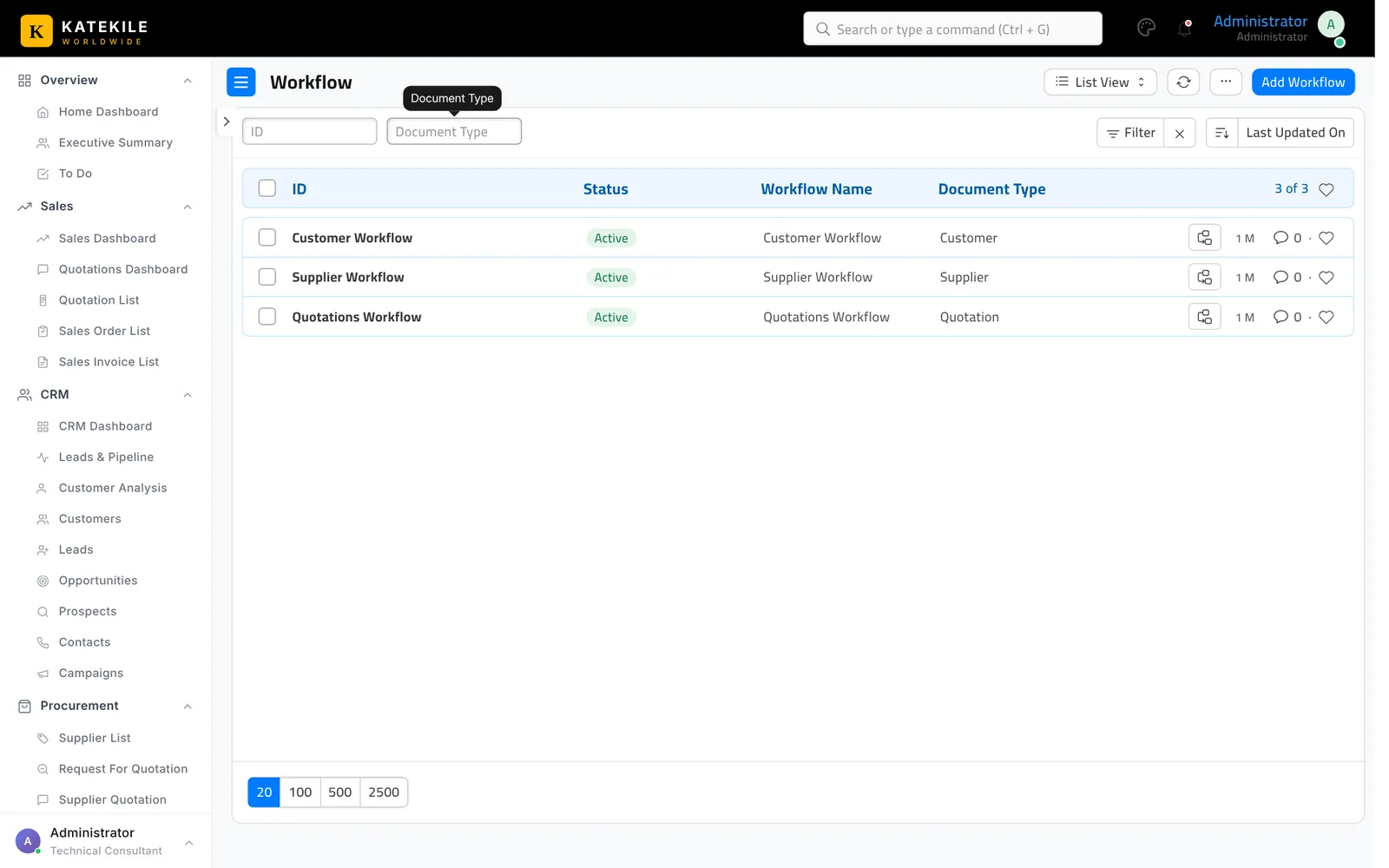Open Opportunities
The image size is (1389, 868).
click(97, 581)
